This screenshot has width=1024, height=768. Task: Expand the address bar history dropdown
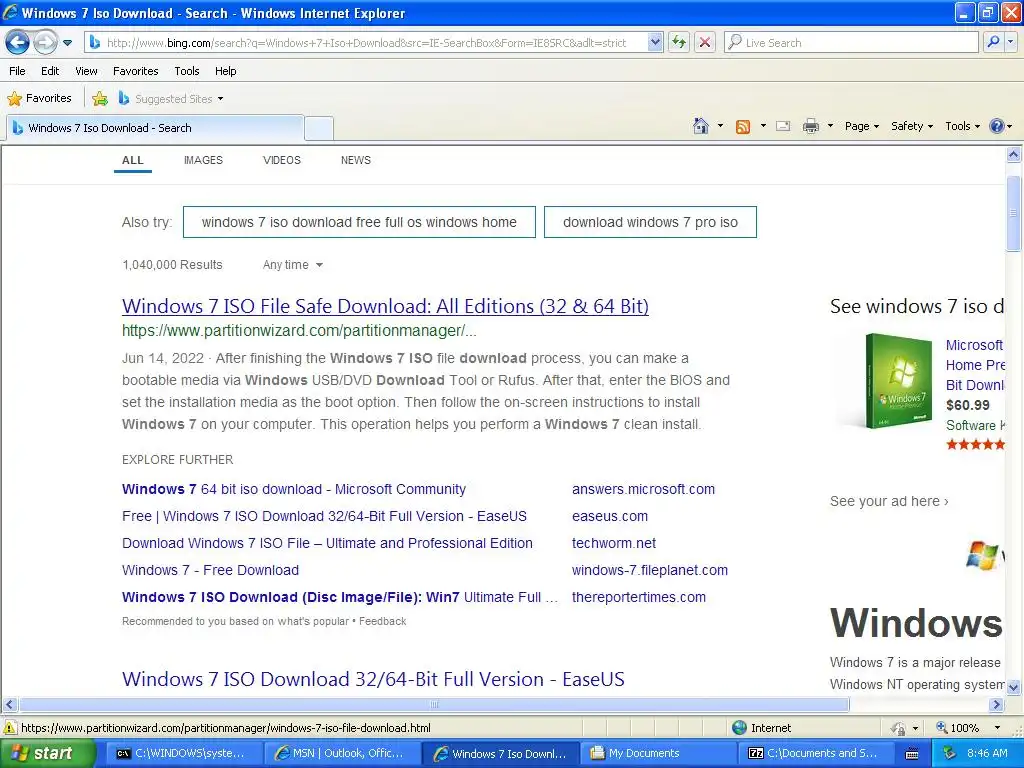click(x=655, y=42)
